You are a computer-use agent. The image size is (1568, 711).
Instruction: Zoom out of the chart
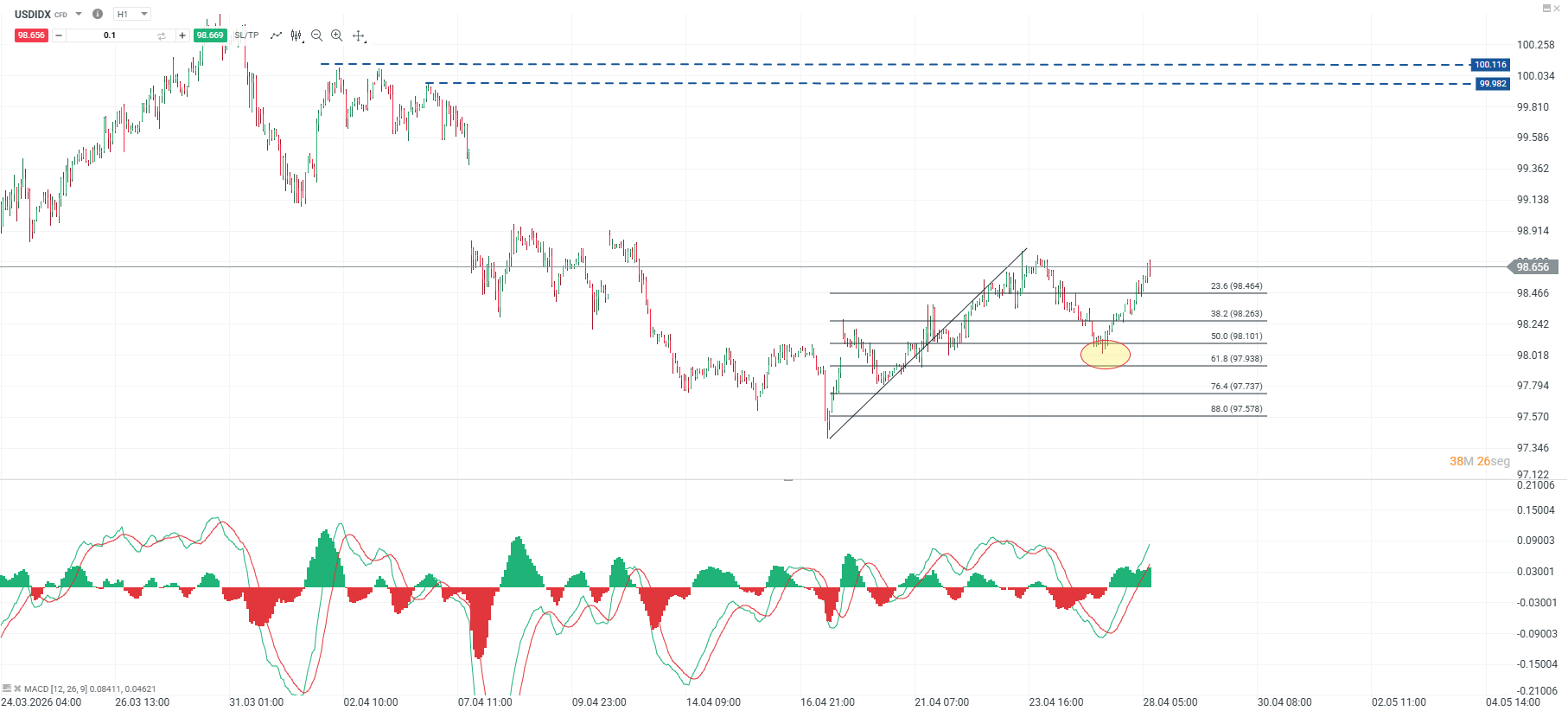click(316, 35)
